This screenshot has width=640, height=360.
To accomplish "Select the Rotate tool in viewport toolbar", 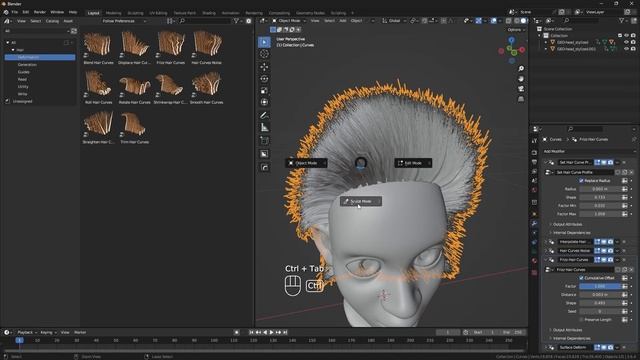I will (264, 79).
